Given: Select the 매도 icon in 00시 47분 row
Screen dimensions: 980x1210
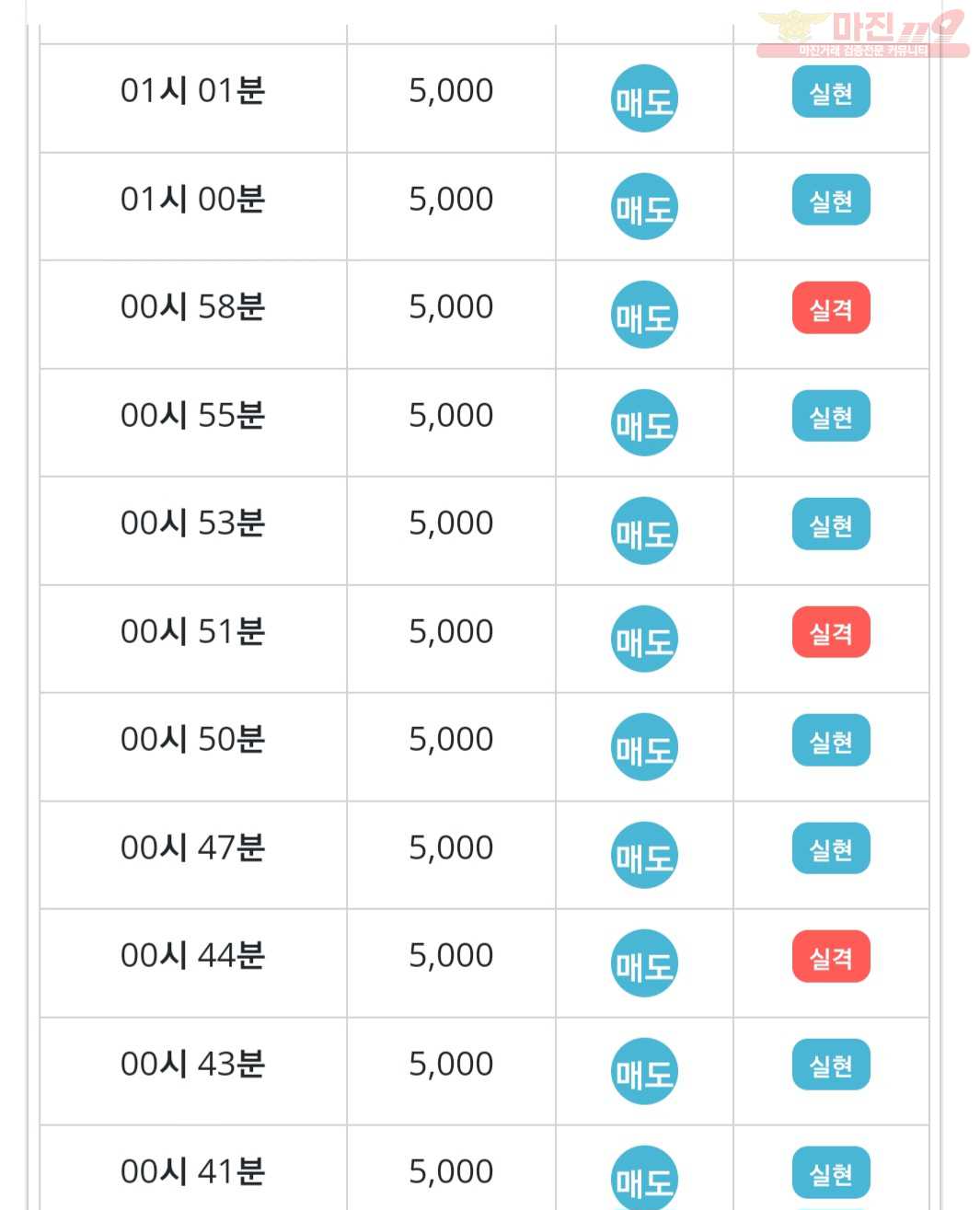Looking at the screenshot, I should click(x=644, y=855).
